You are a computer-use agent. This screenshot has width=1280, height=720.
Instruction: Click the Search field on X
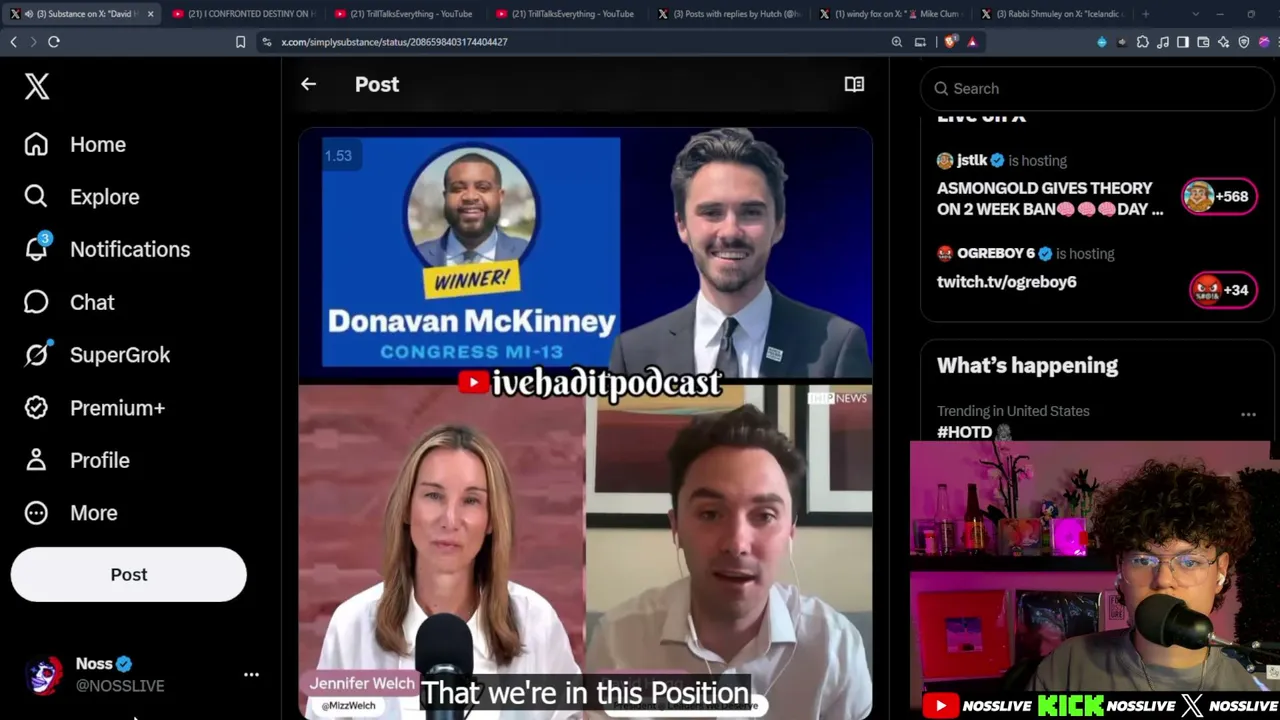1097,89
